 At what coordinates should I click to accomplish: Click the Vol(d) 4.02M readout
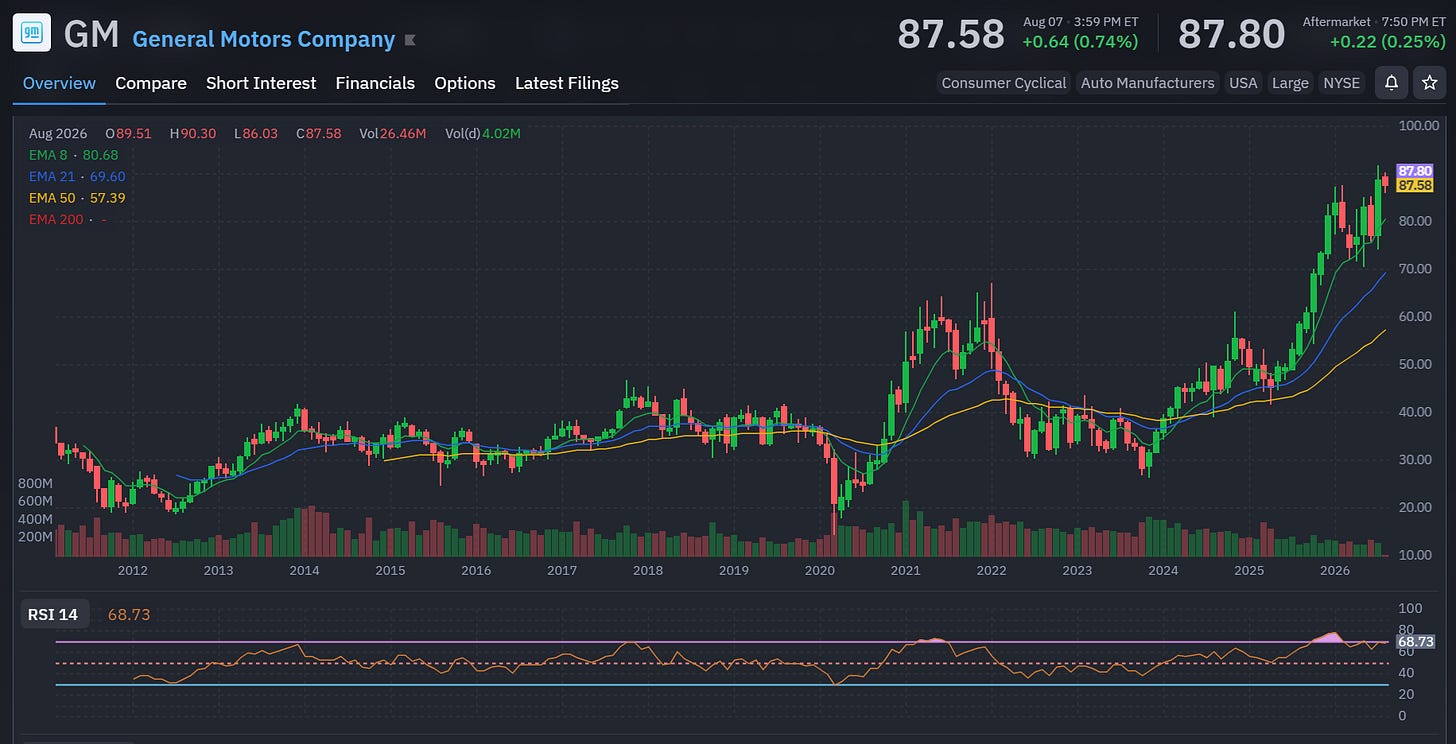(483, 134)
